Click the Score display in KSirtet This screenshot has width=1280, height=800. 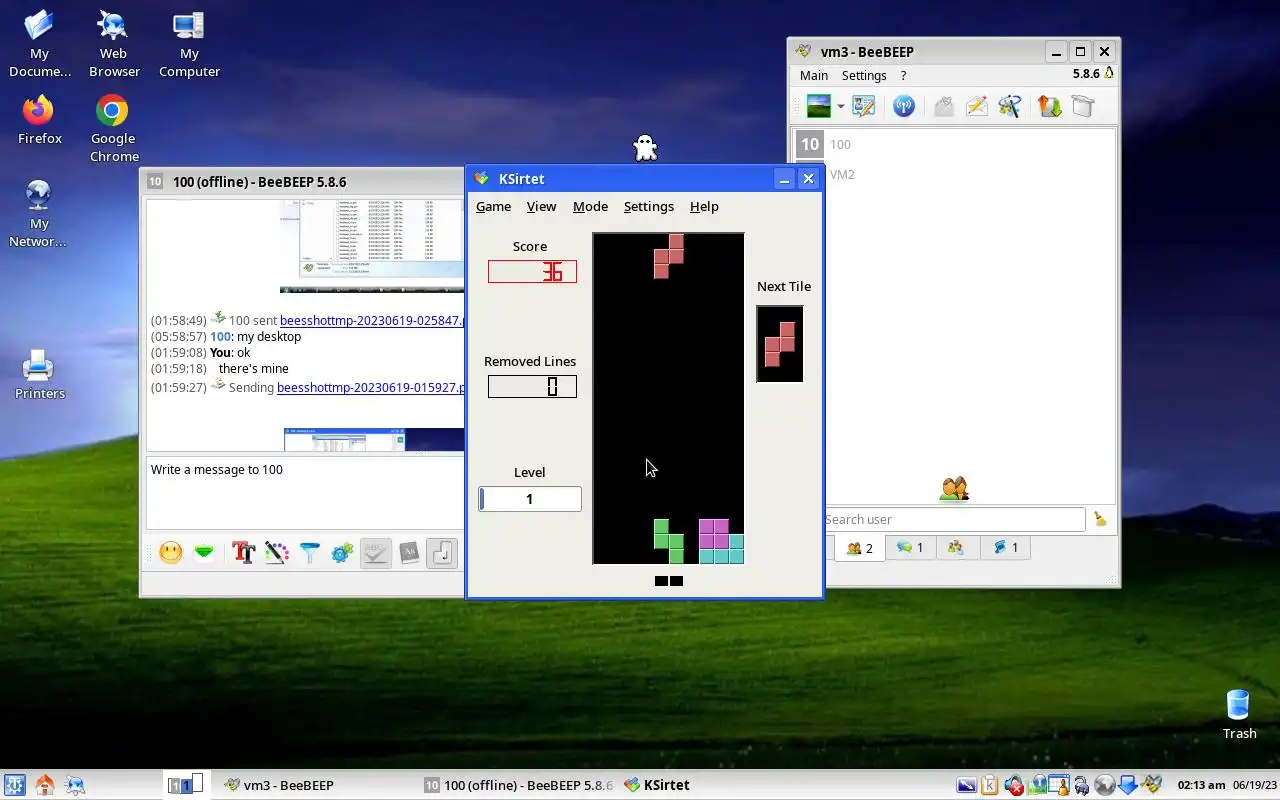[532, 271]
